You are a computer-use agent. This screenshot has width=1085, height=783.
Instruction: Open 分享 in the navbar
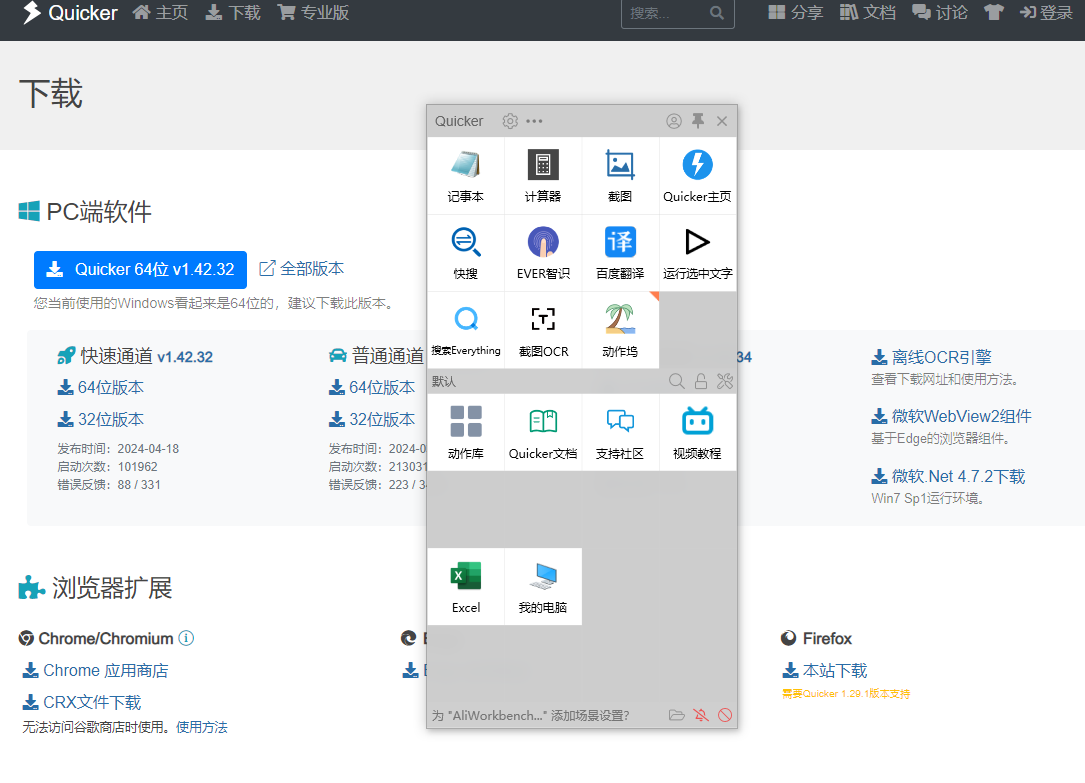coord(796,12)
